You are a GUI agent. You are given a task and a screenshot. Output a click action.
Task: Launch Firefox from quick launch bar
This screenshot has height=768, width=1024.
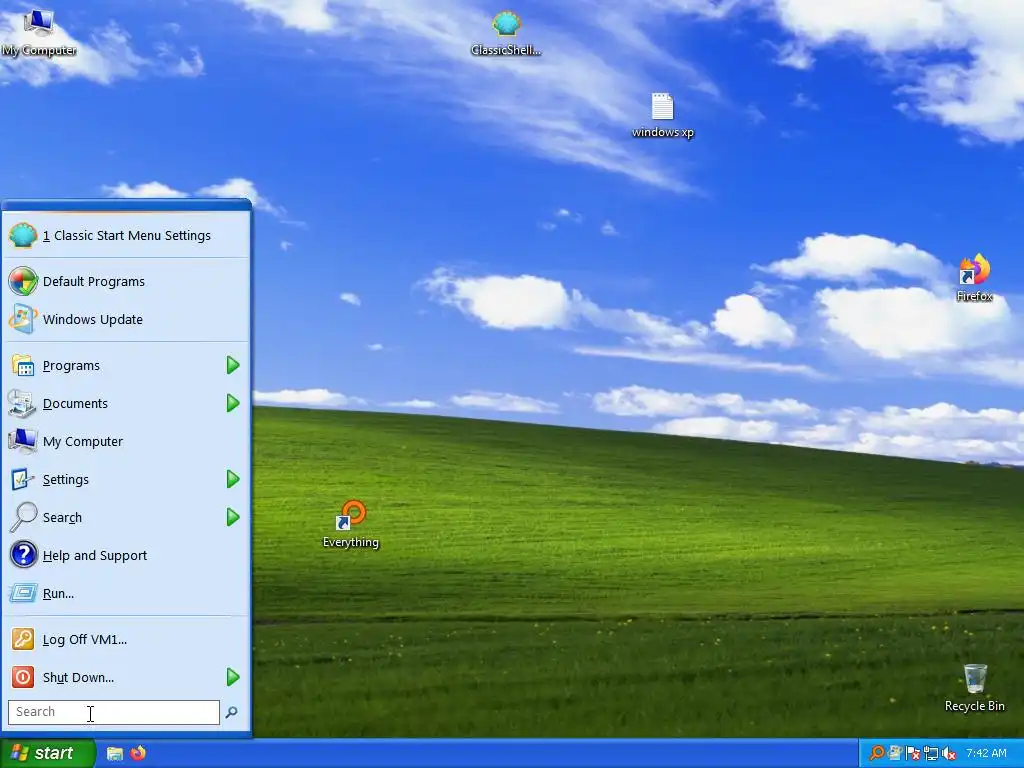pyautogui.click(x=138, y=754)
